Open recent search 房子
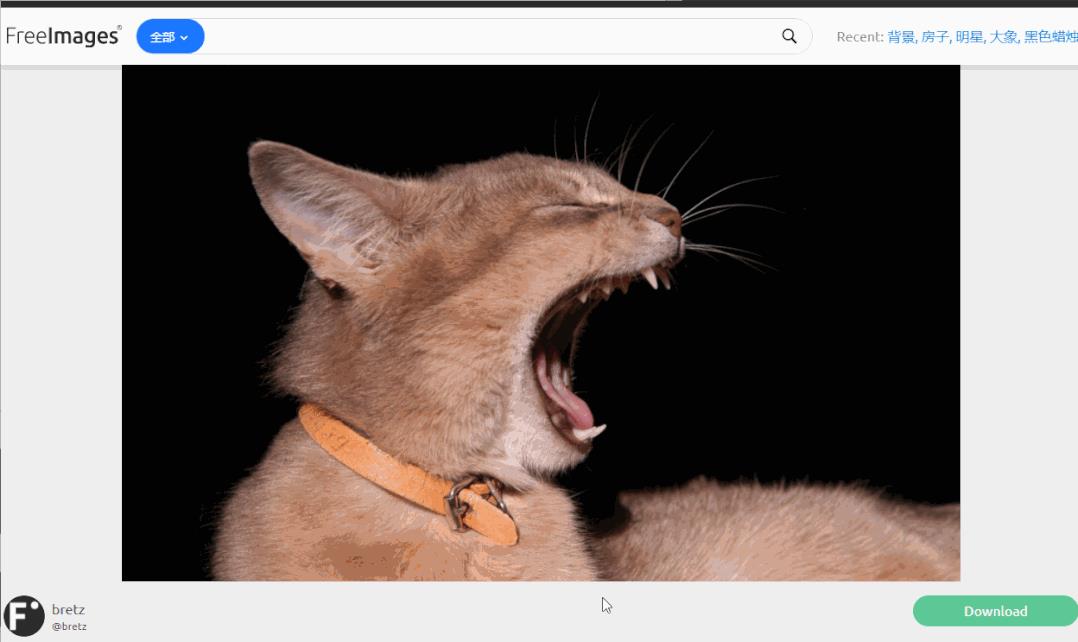 click(935, 36)
